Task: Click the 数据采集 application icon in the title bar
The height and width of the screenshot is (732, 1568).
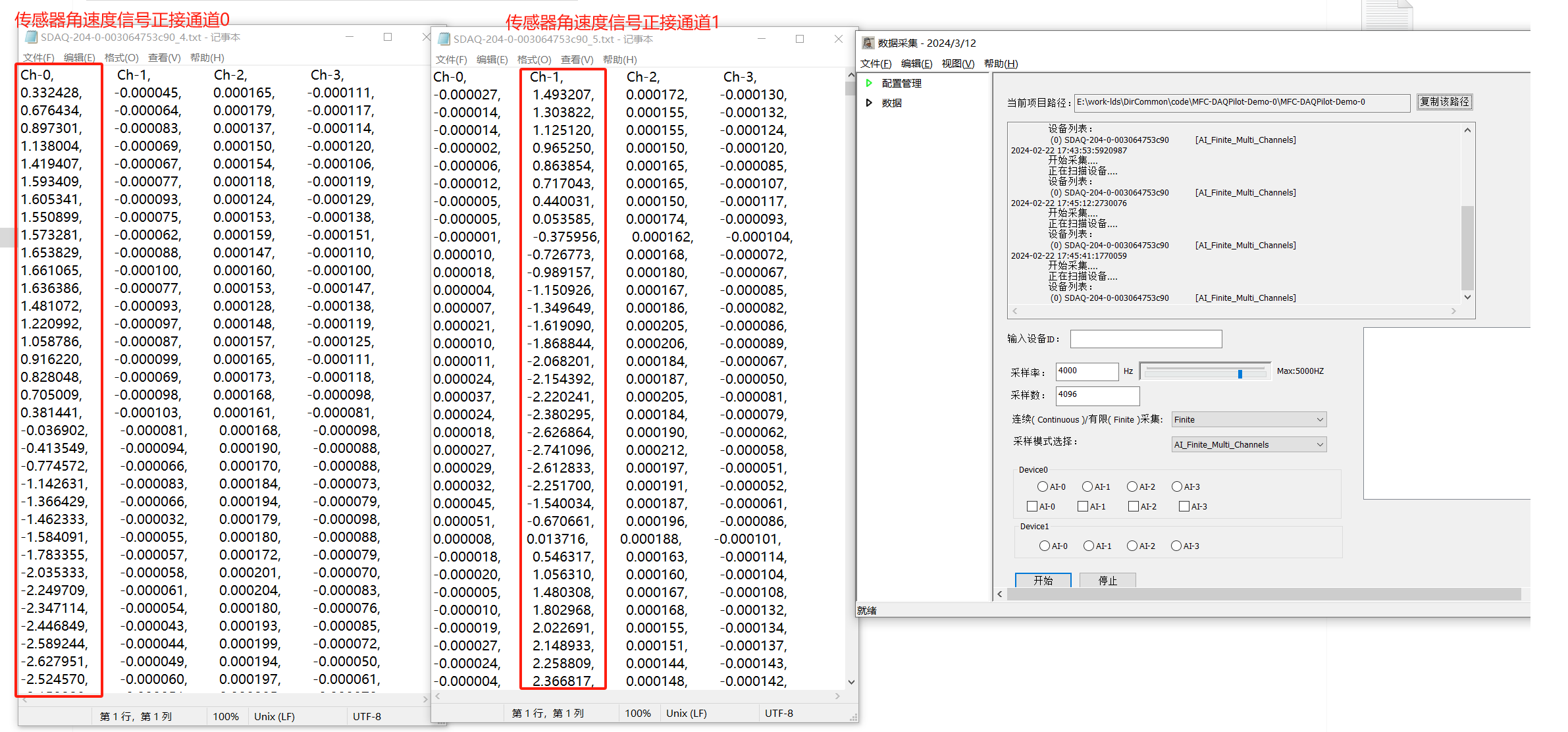Action: click(869, 42)
